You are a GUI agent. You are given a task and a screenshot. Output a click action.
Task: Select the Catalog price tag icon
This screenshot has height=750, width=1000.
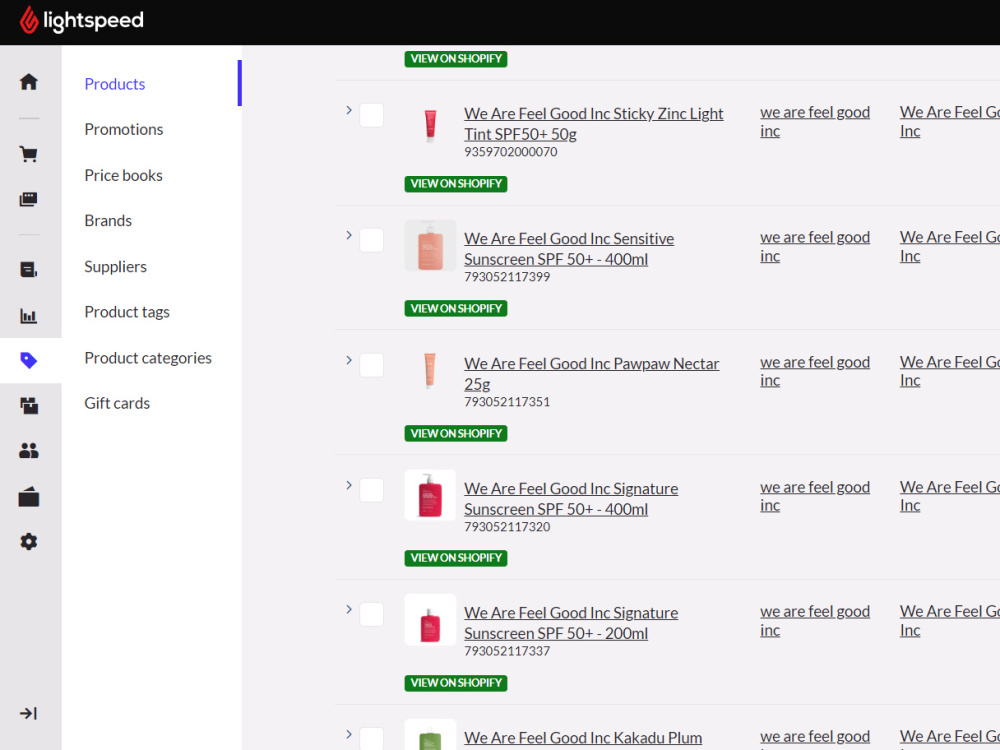pyautogui.click(x=29, y=360)
